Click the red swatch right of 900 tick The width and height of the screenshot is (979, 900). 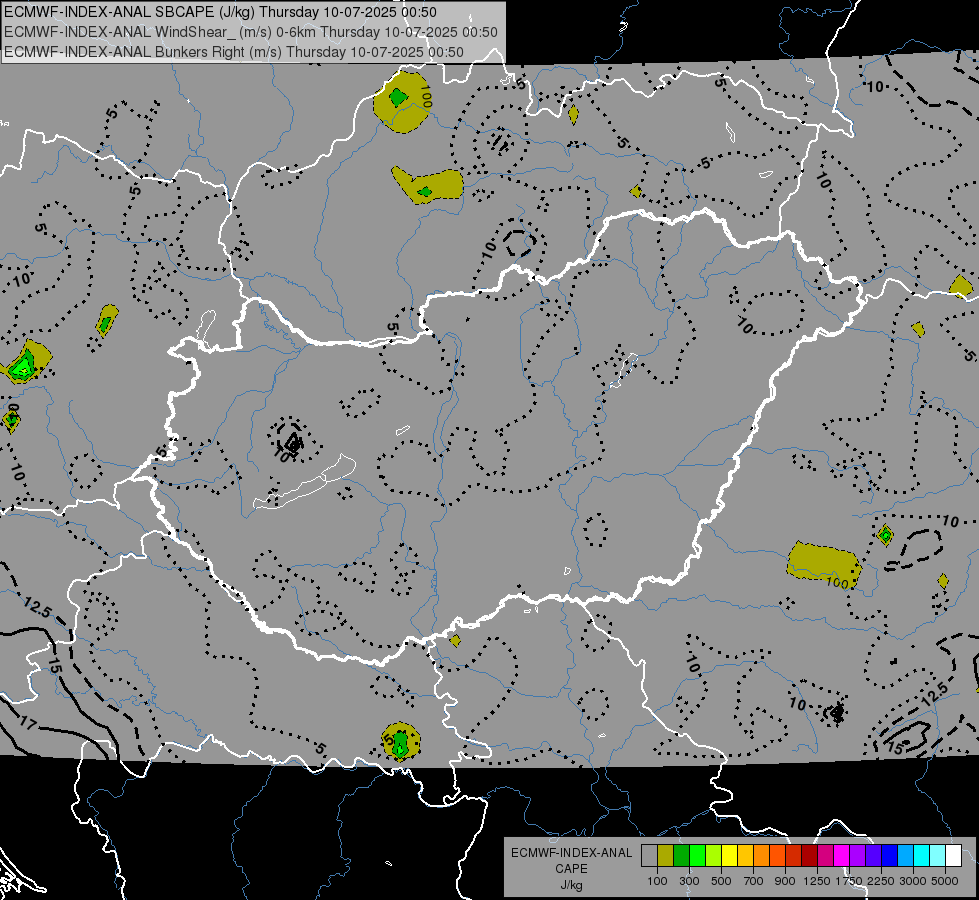pos(794,855)
